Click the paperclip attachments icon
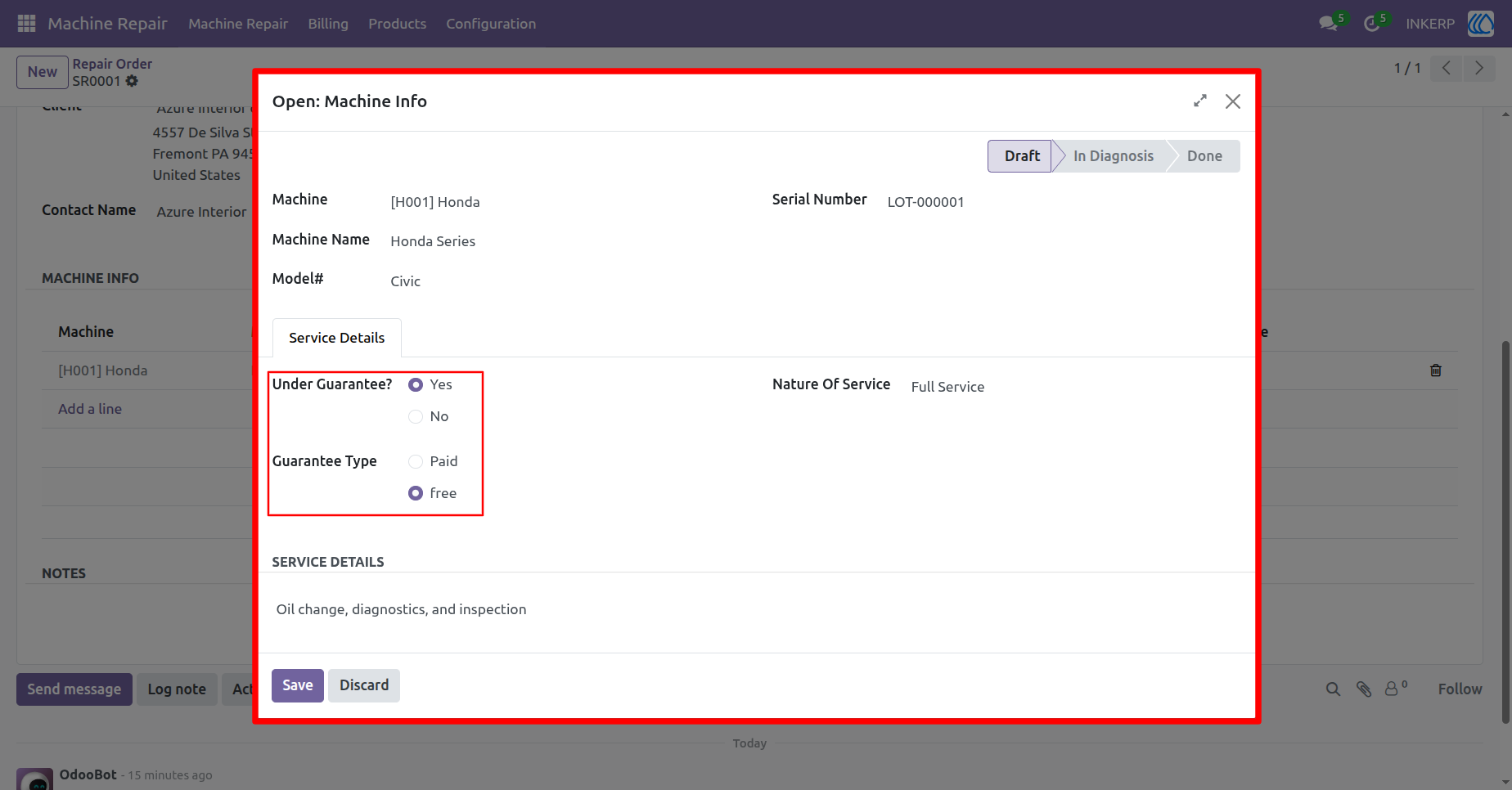The width and height of the screenshot is (1512, 790). 1364,689
